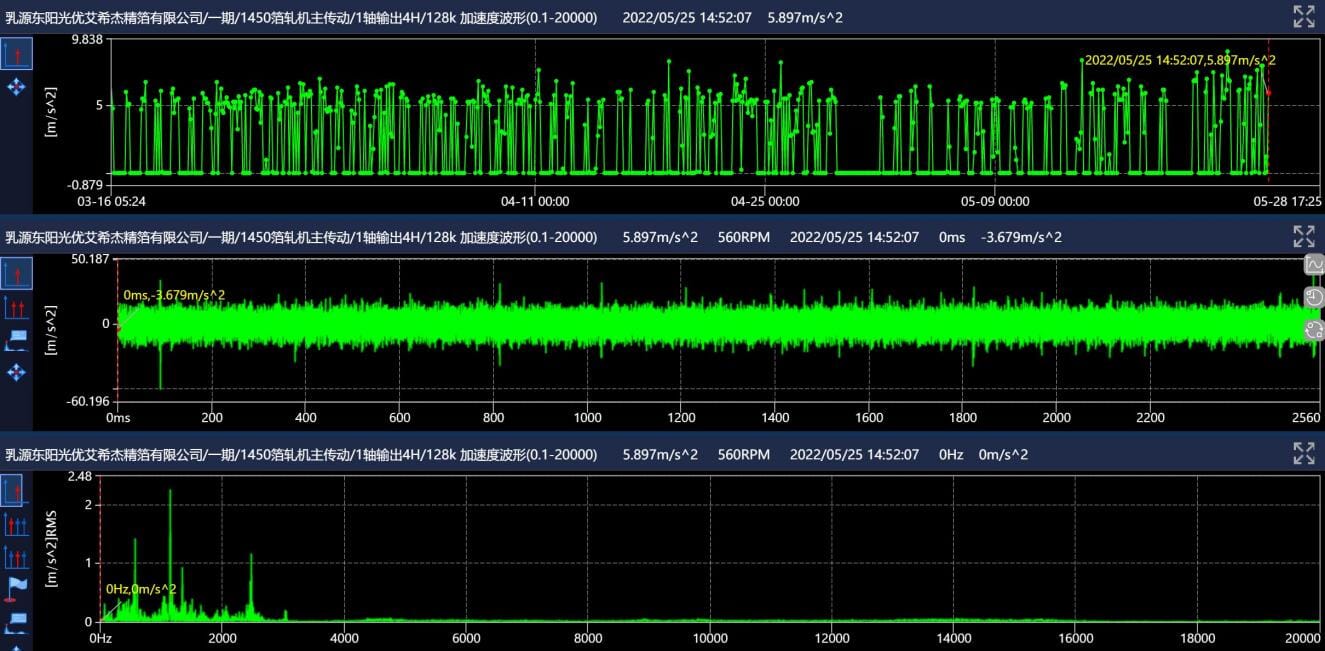Image resolution: width=1325 pixels, height=651 pixels.
Task: Choose sideband cursor tool in spectrum panel
Action: 16,557
